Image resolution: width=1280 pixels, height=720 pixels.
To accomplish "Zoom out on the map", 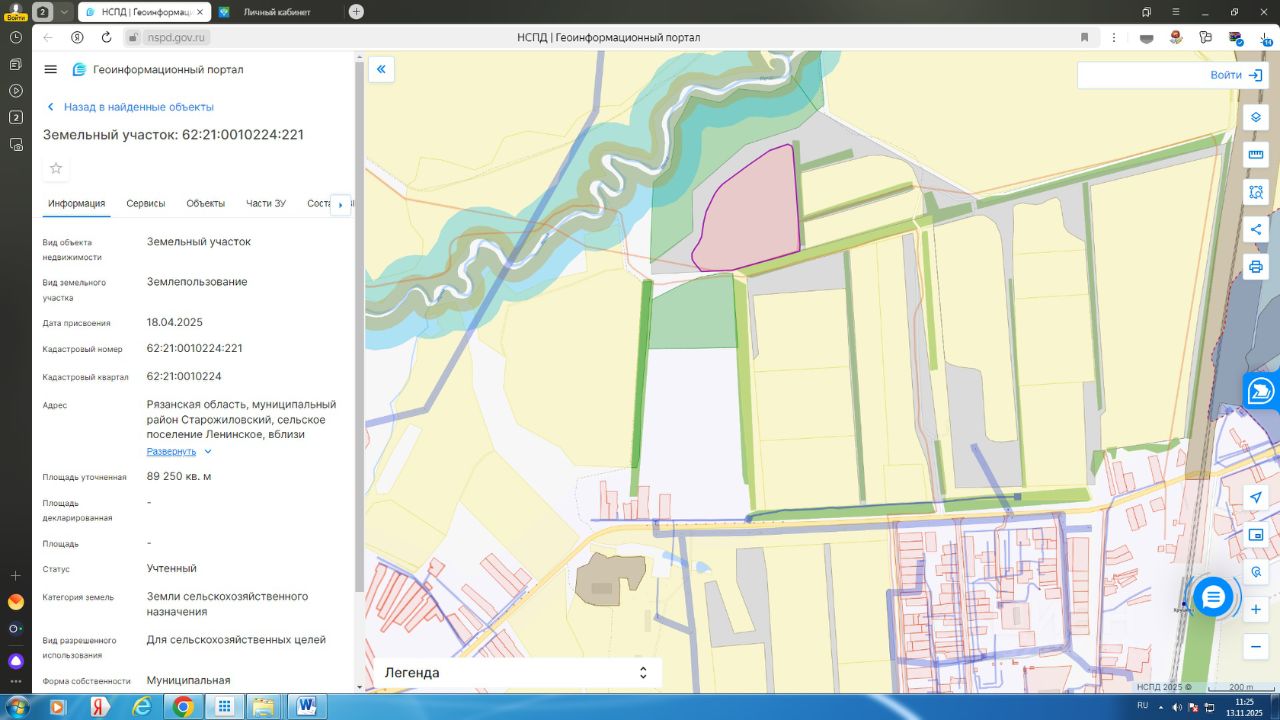I will (1256, 647).
